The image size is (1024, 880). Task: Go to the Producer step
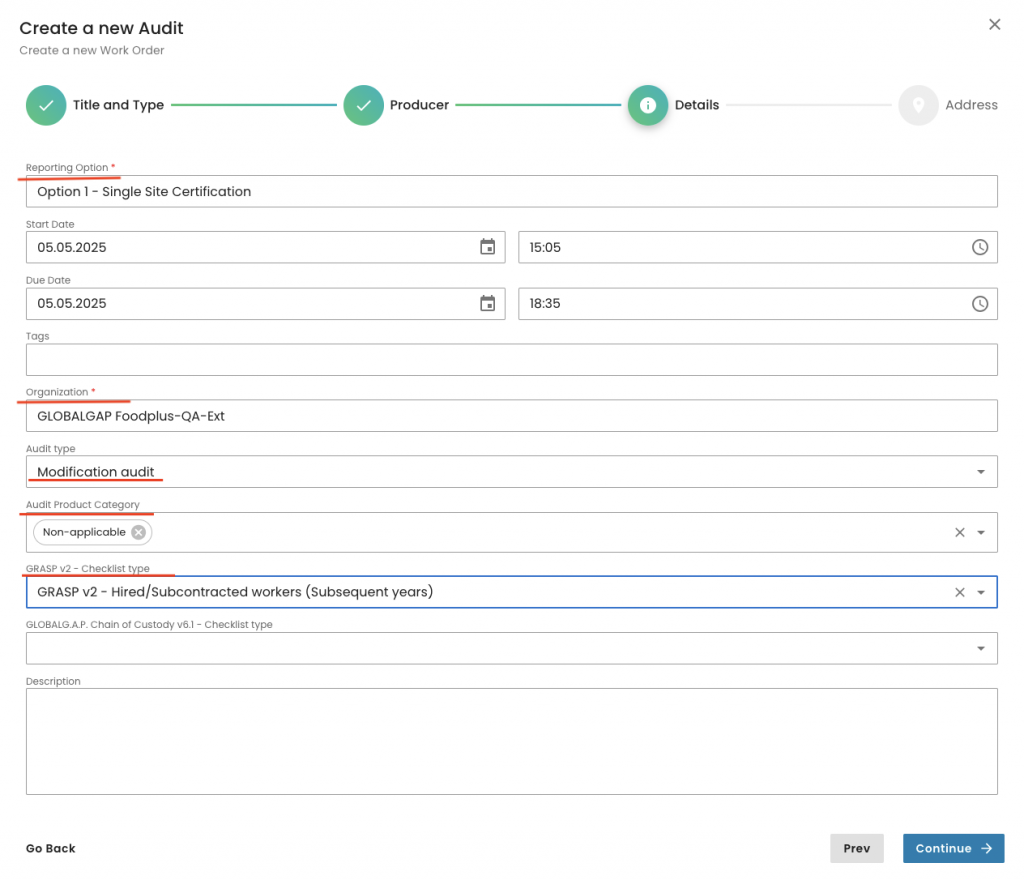pos(364,105)
